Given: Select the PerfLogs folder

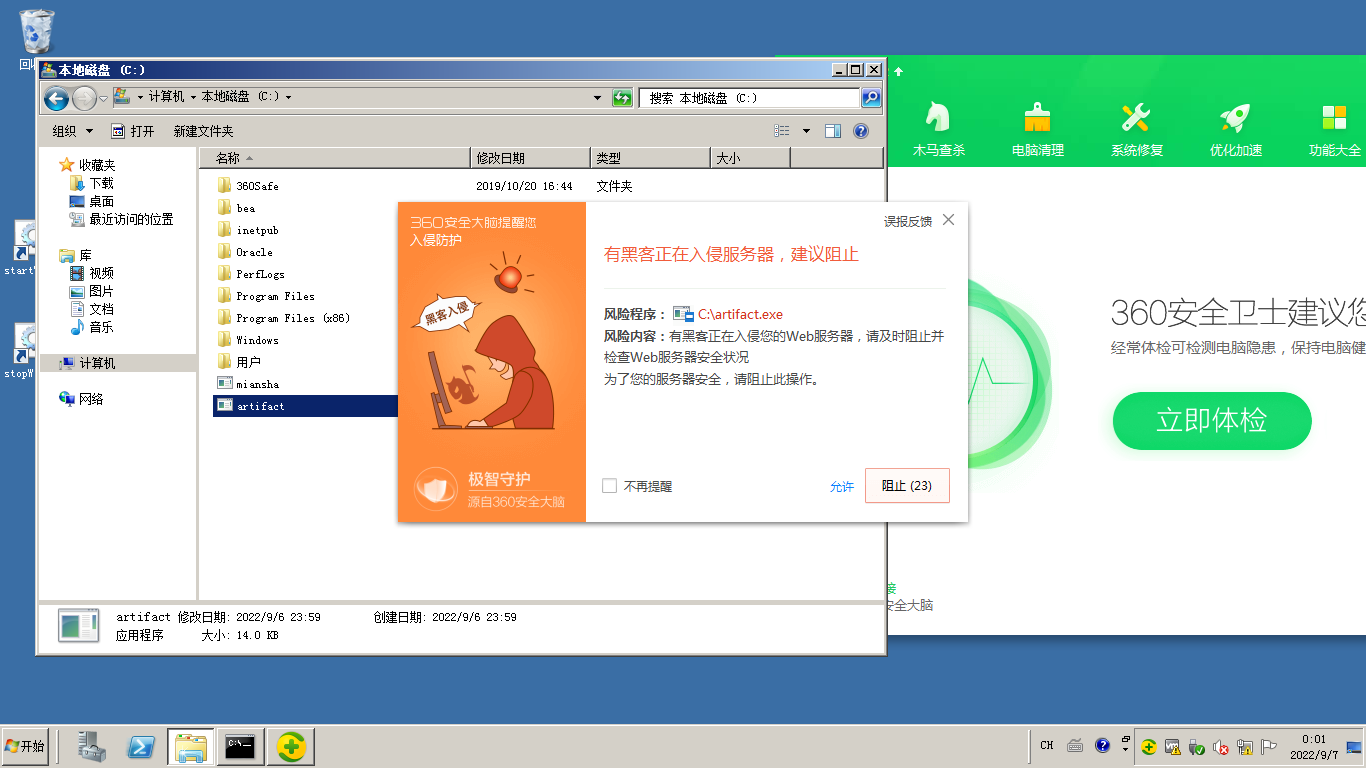Looking at the screenshot, I should coord(260,274).
